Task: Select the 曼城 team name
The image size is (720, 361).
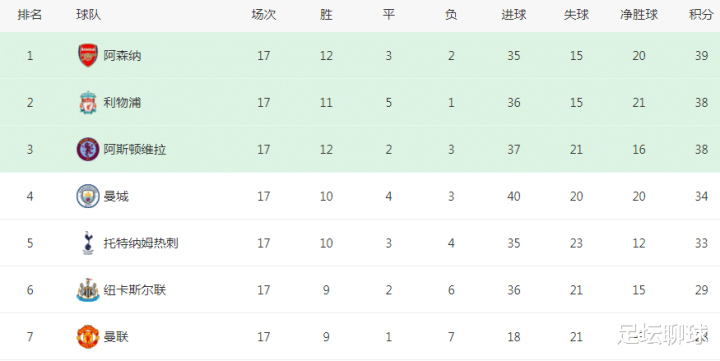Action: pyautogui.click(x=116, y=197)
